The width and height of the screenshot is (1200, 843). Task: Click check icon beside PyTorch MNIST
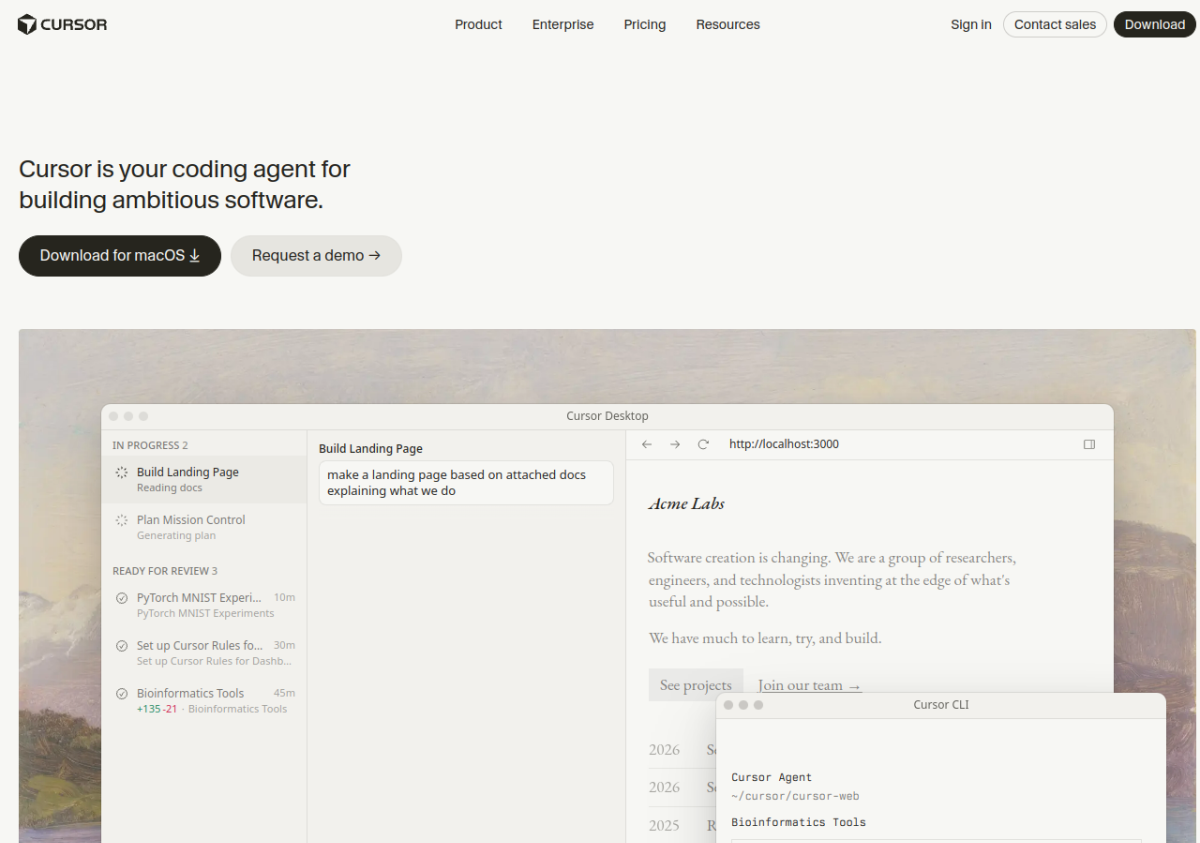point(122,598)
